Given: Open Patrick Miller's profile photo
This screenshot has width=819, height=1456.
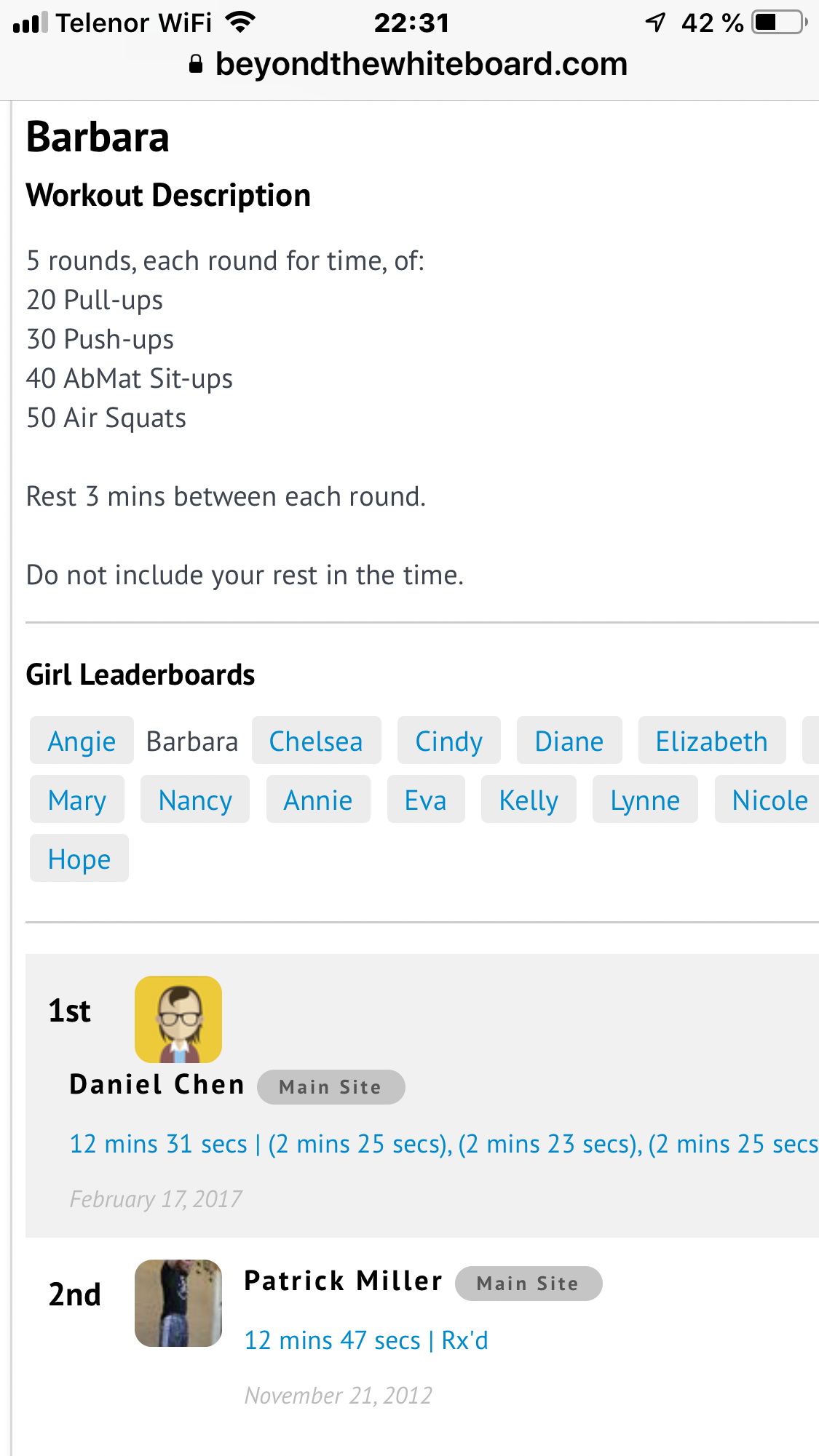Looking at the screenshot, I should tap(178, 1302).
